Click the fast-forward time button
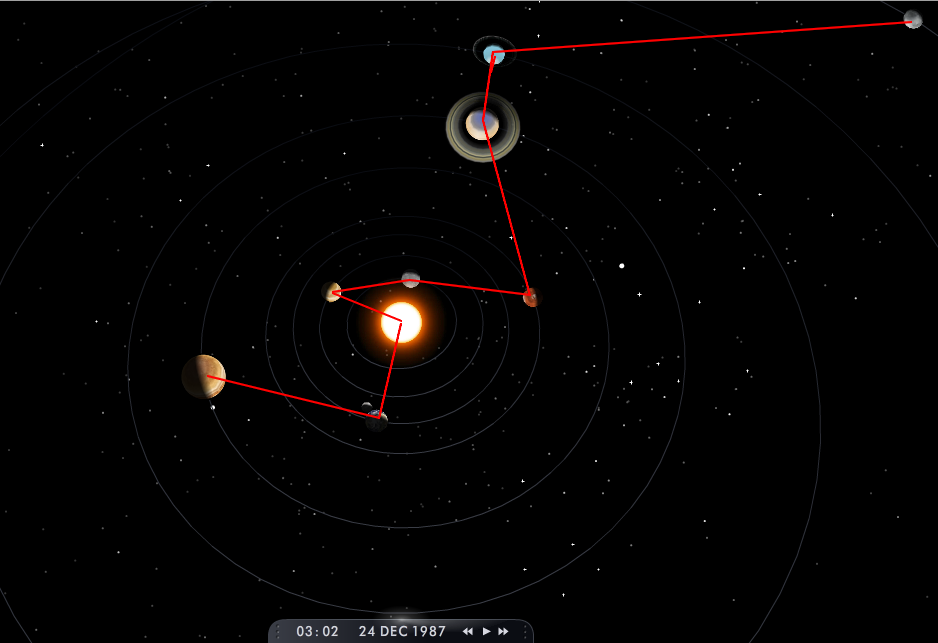This screenshot has height=643, width=938. coord(503,632)
